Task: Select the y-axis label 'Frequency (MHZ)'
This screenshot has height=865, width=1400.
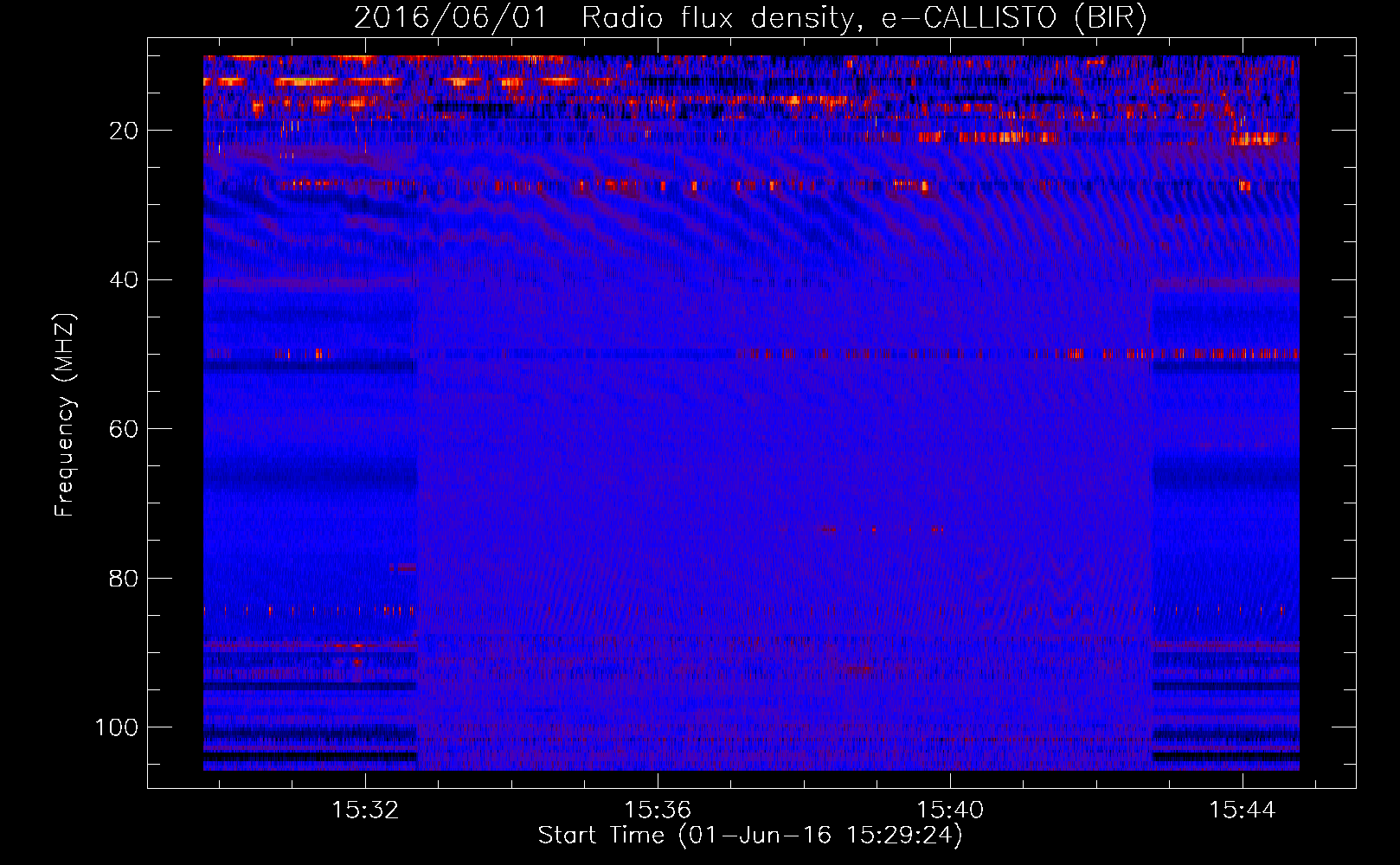Action: click(x=66, y=414)
